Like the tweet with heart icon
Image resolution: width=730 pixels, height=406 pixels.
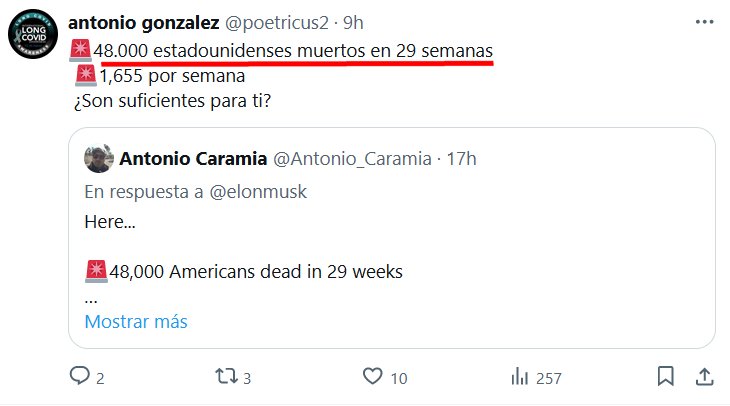coord(372,377)
